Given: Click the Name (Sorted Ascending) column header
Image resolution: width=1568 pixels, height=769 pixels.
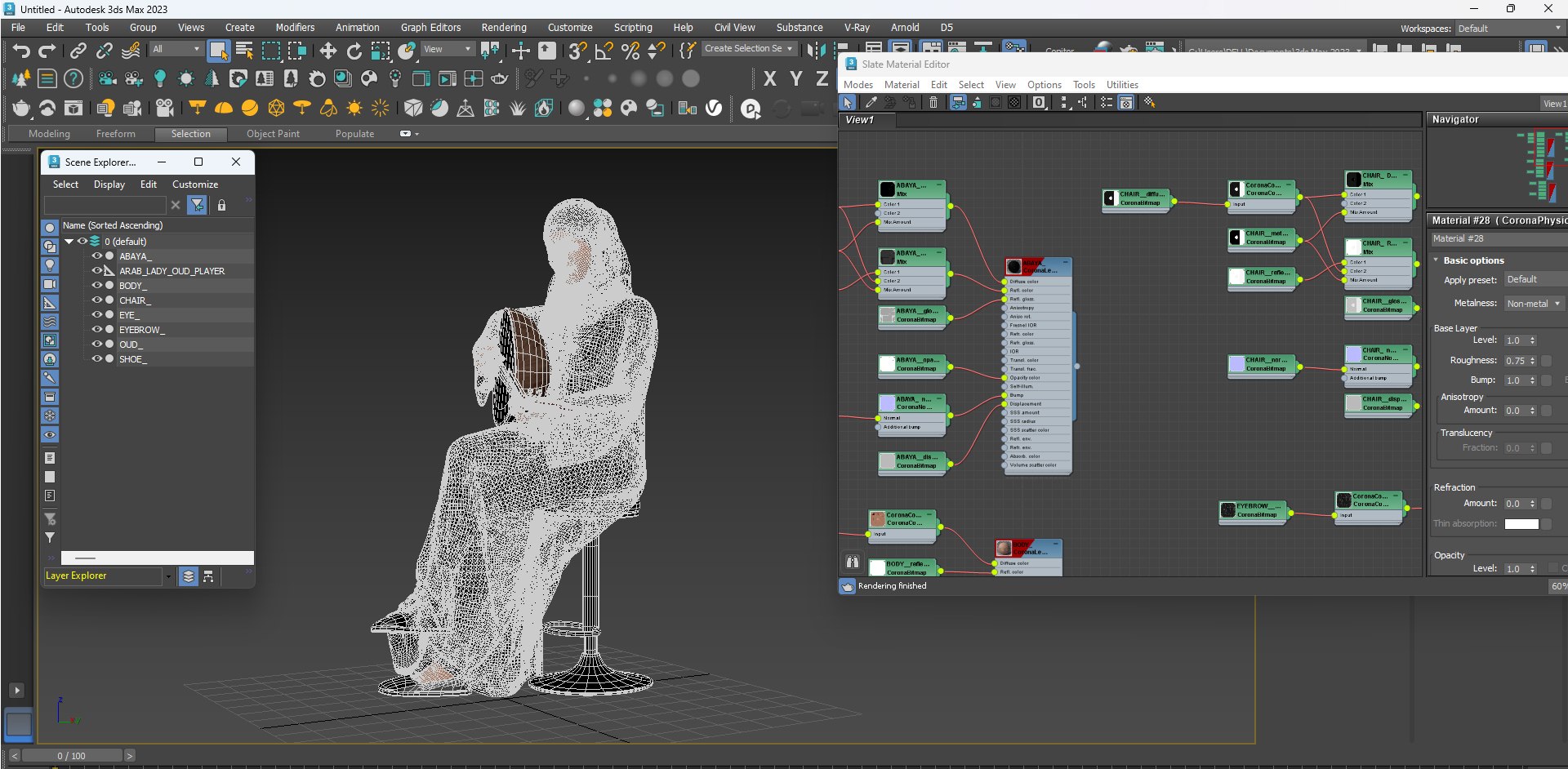Looking at the screenshot, I should 157,225.
